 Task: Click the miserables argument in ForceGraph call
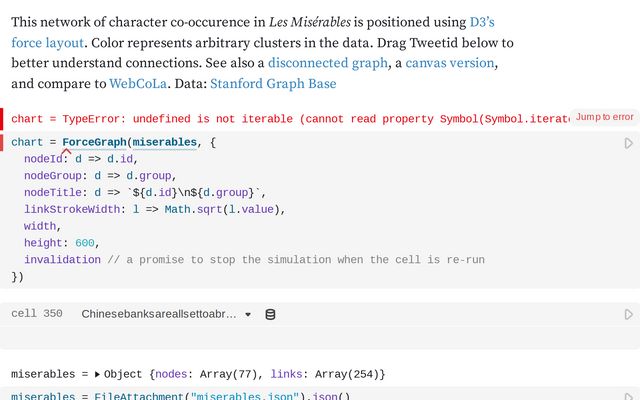tap(164, 142)
